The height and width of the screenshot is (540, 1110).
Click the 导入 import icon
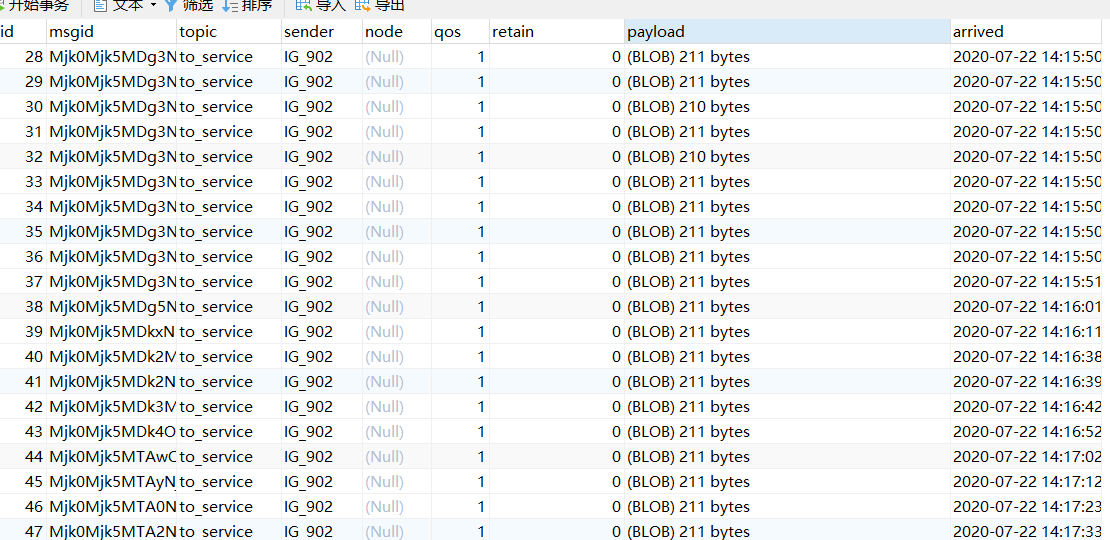tap(303, 6)
